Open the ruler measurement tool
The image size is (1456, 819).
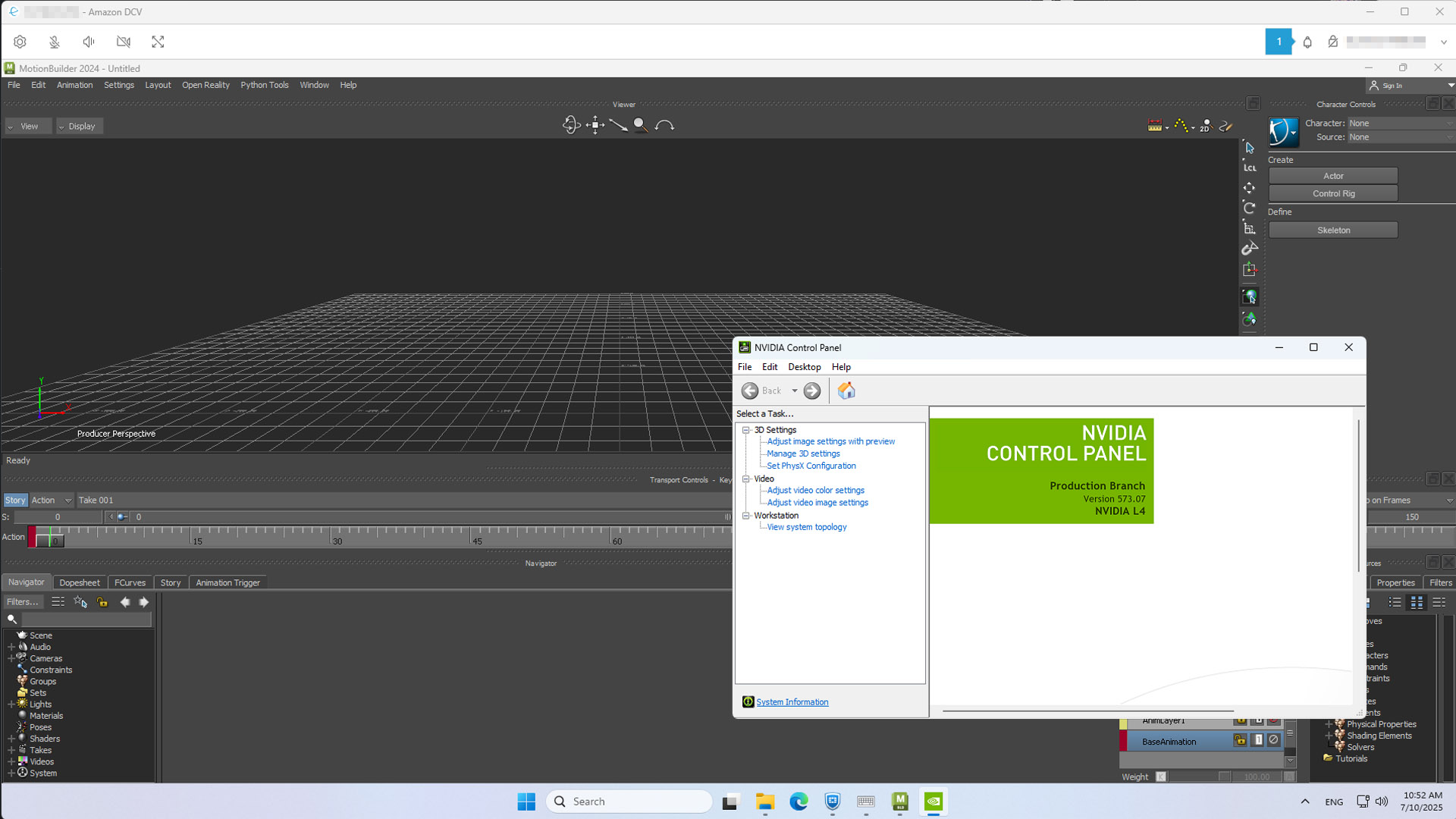pos(1155,126)
